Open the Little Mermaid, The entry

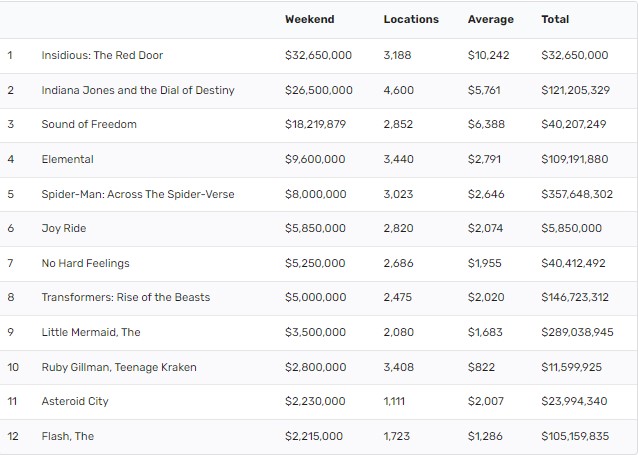[91, 332]
